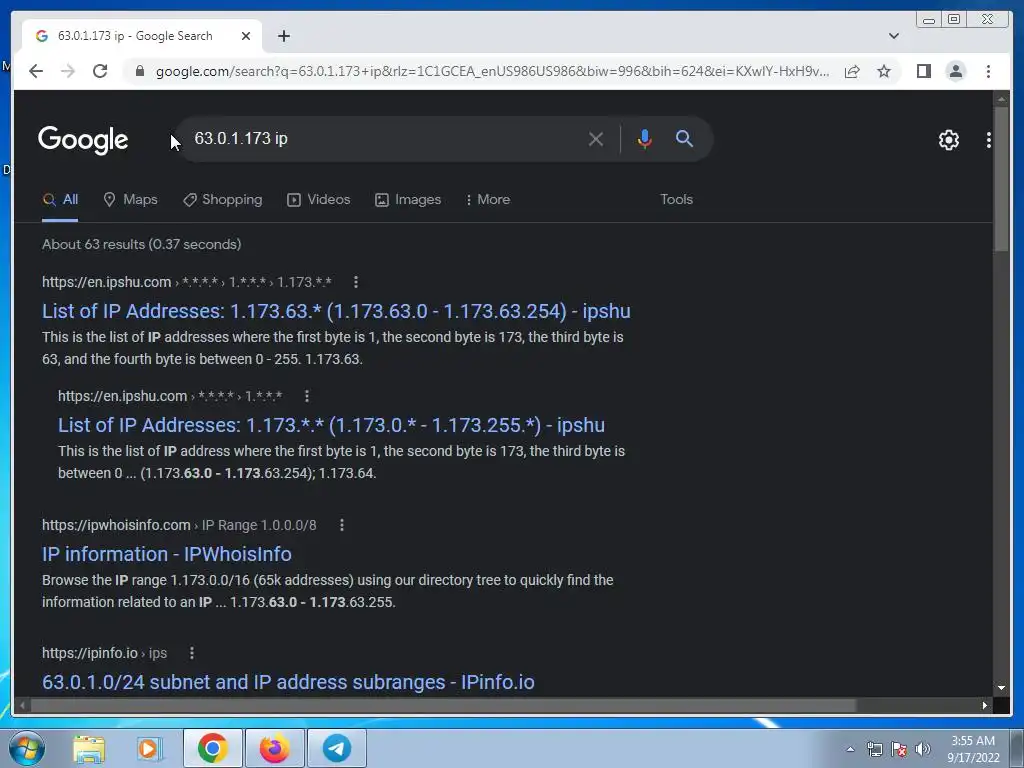Open the Chrome profile avatar menu
1024x768 pixels.
coord(955,71)
